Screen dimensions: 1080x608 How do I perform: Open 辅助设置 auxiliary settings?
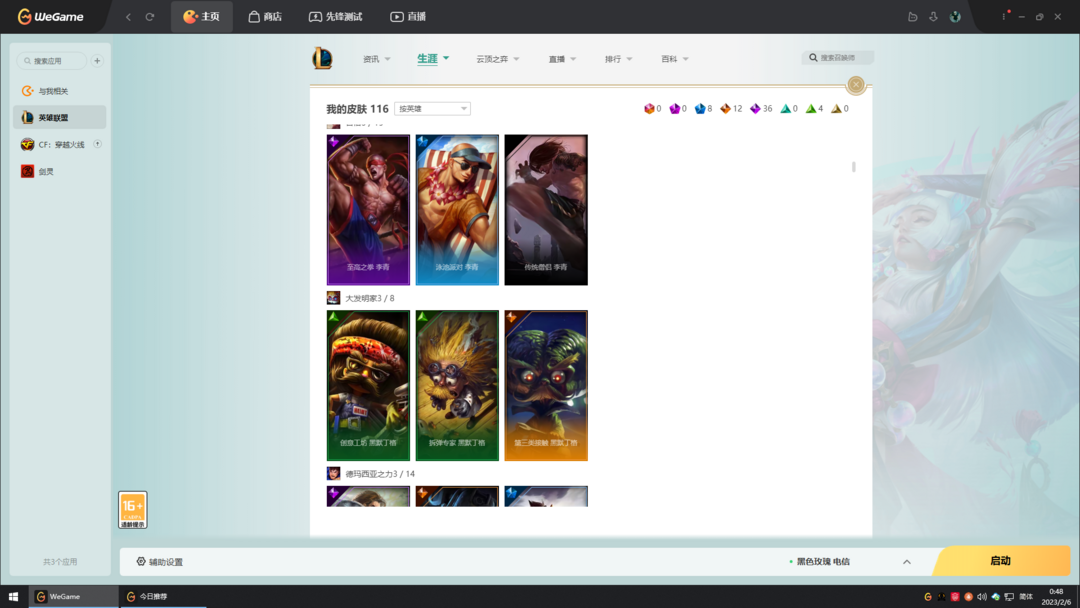[x=160, y=562]
